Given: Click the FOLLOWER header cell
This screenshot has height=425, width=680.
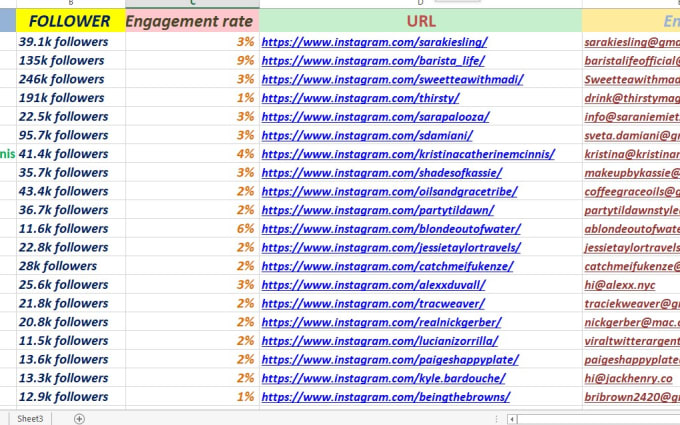Looking at the screenshot, I should click(71, 21).
